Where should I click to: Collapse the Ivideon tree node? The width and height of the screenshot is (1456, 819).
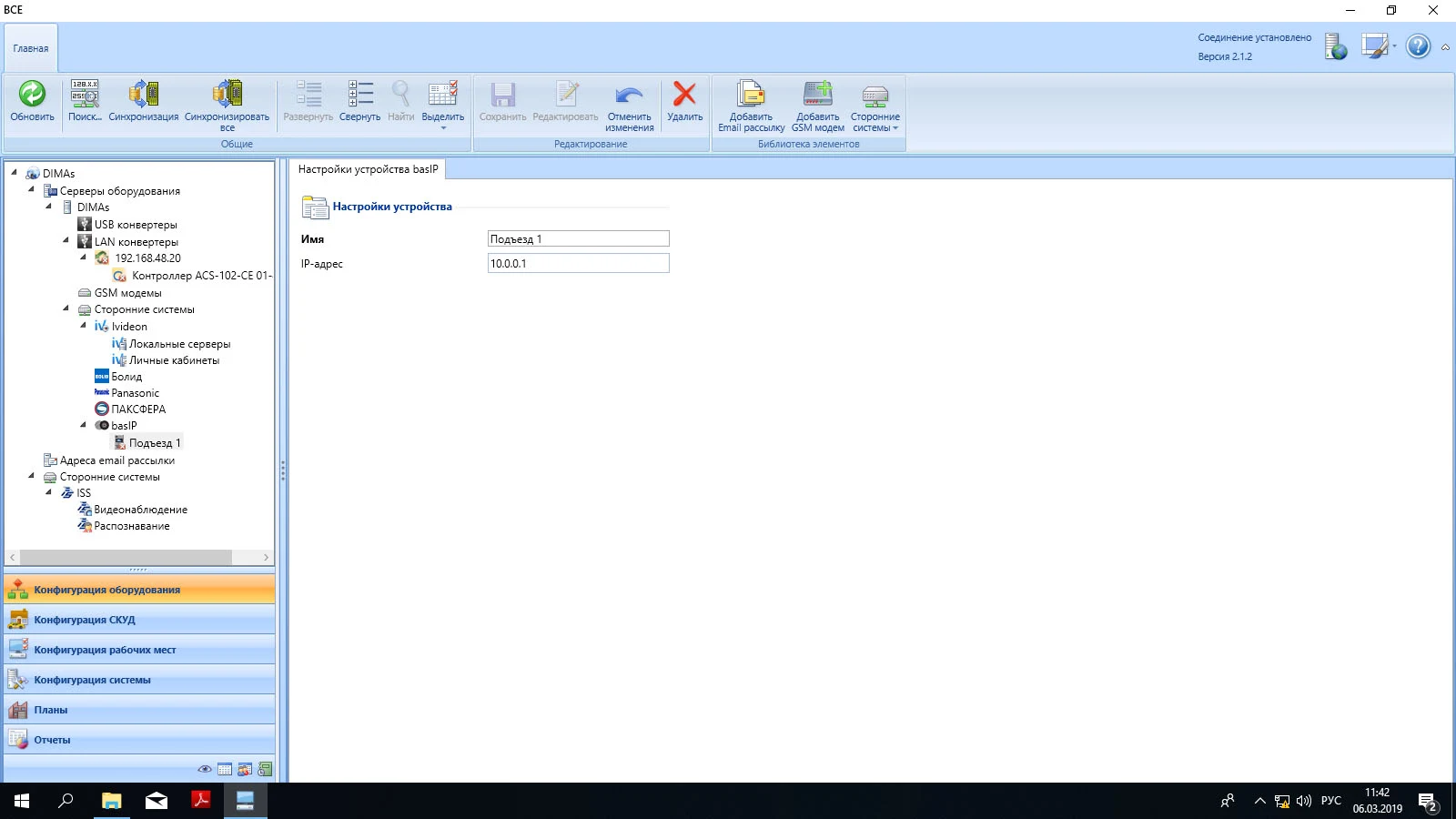(84, 326)
